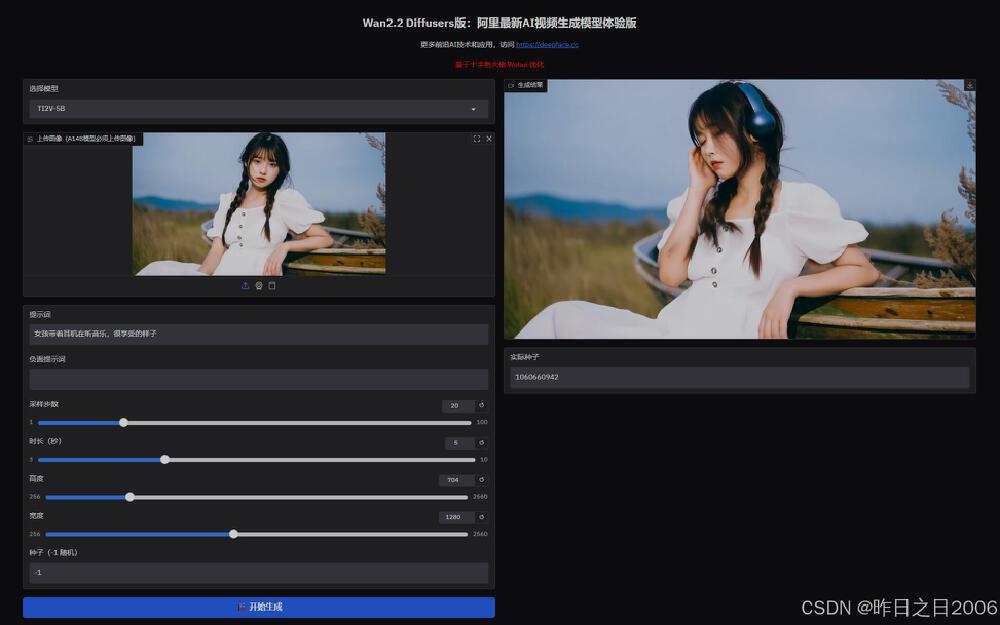Click the upload icon below the image
The height and width of the screenshot is (625, 1000).
point(245,285)
